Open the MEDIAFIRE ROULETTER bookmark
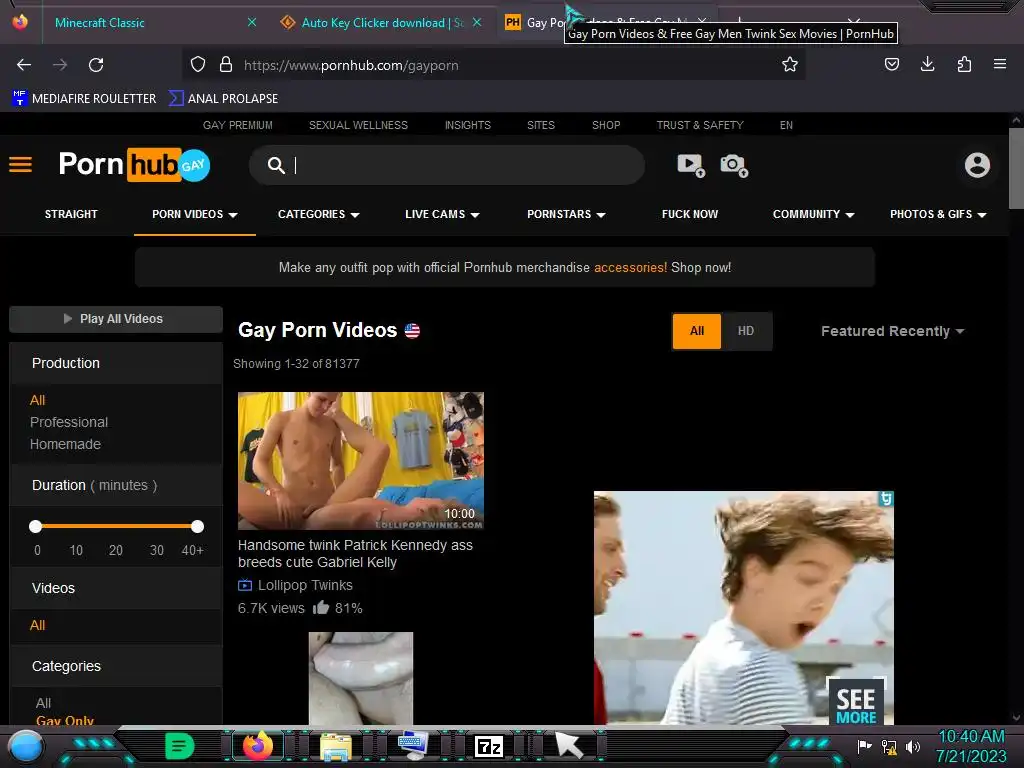Screen dimensions: 1024x768 84,99
